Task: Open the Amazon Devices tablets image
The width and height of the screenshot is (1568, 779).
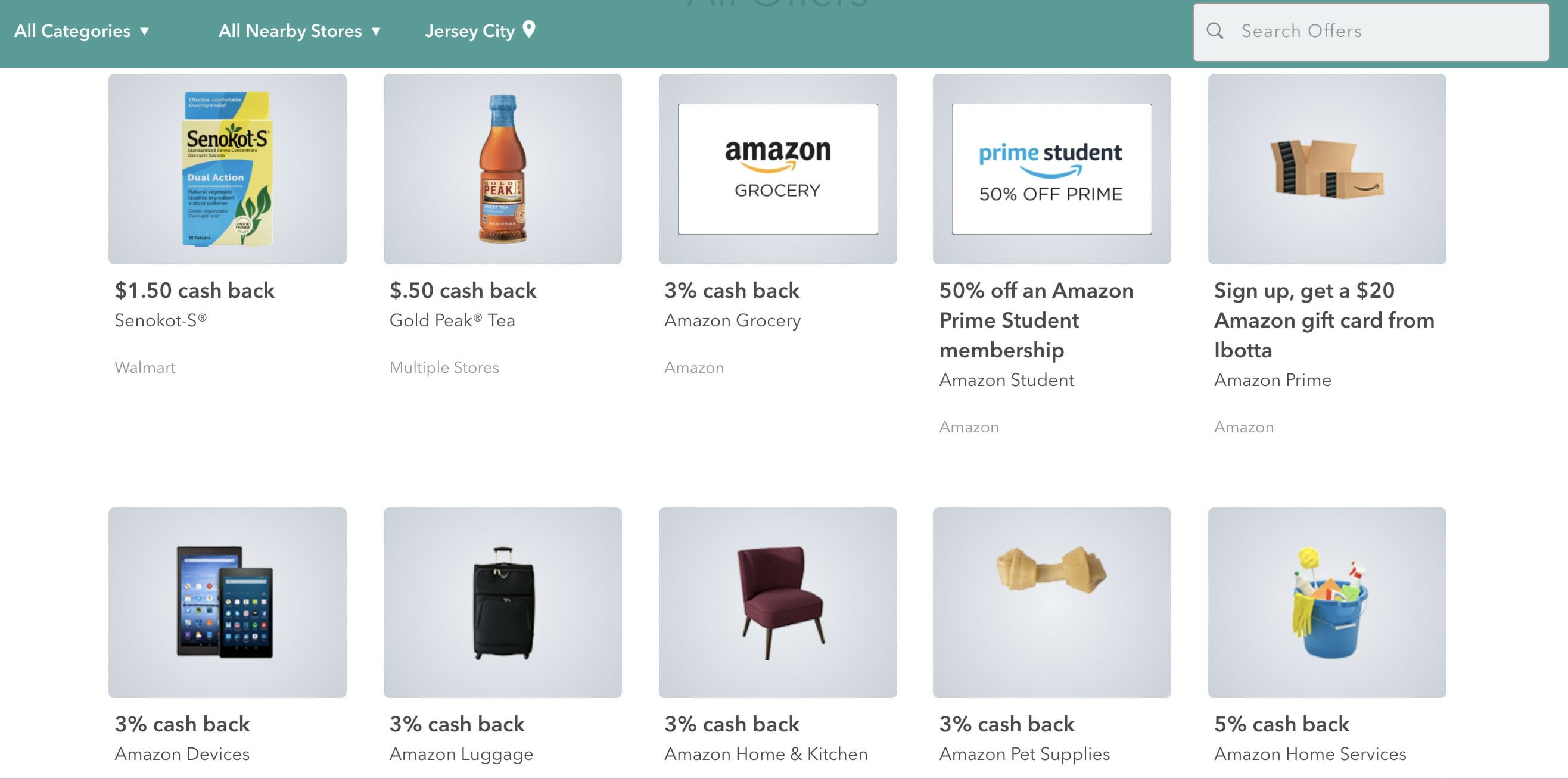Action: pos(227,602)
